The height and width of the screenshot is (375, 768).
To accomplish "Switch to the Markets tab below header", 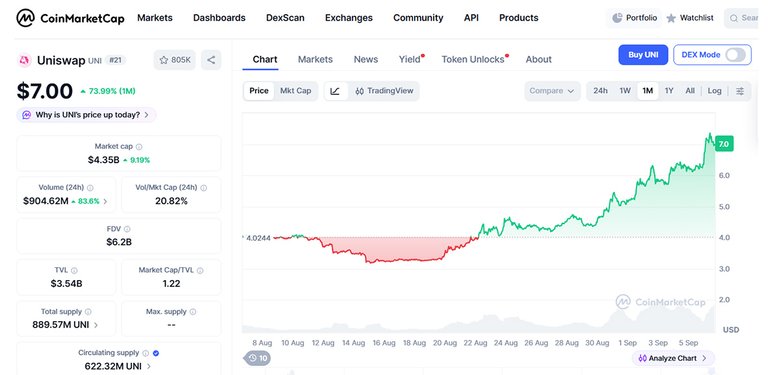I will tap(315, 60).
